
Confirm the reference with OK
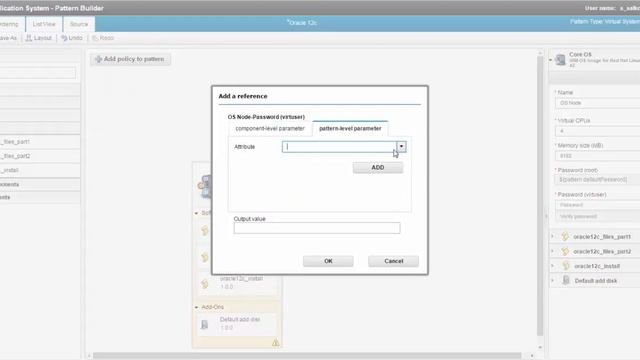(328, 261)
